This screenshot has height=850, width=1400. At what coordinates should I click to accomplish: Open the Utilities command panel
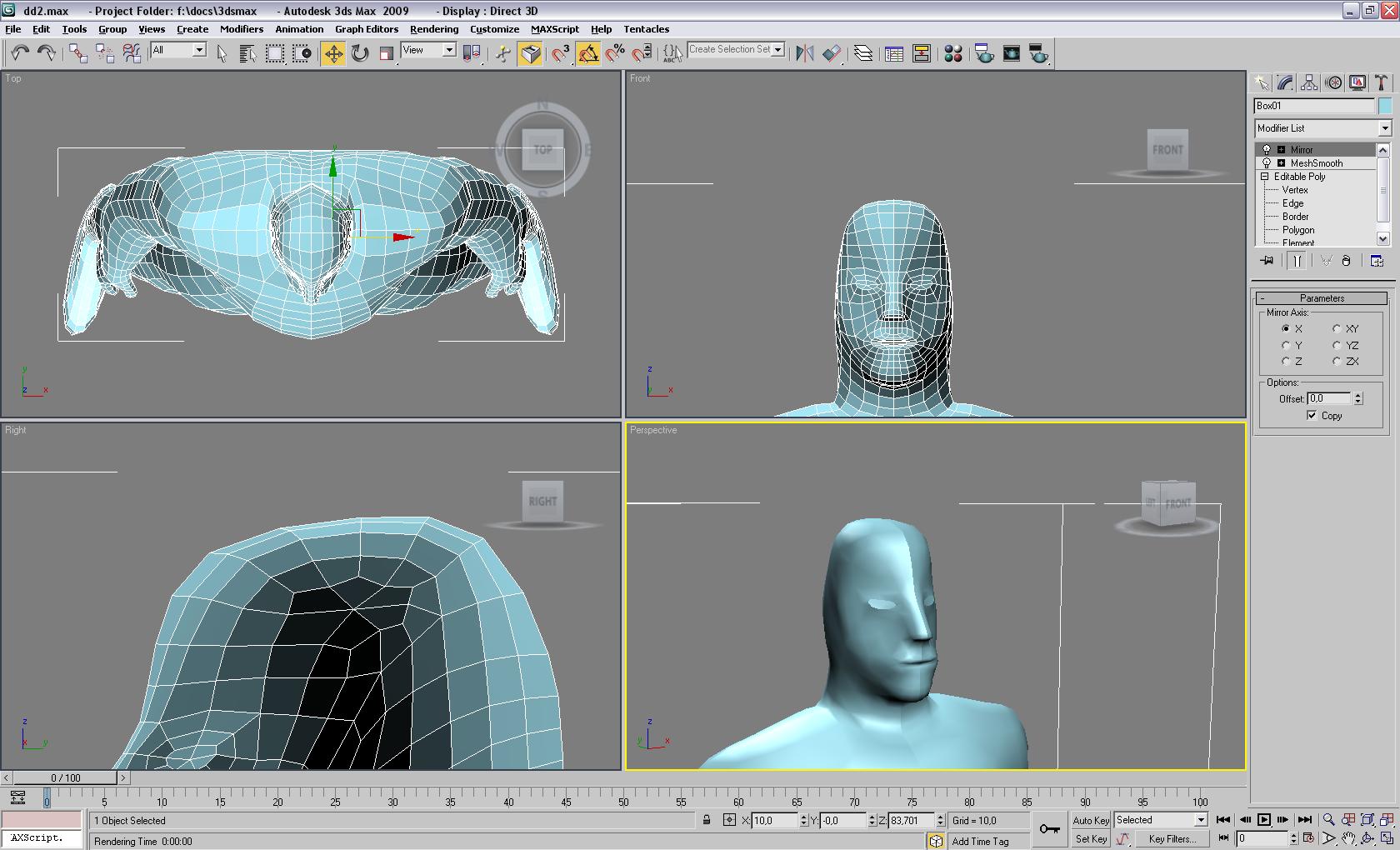[x=1381, y=82]
